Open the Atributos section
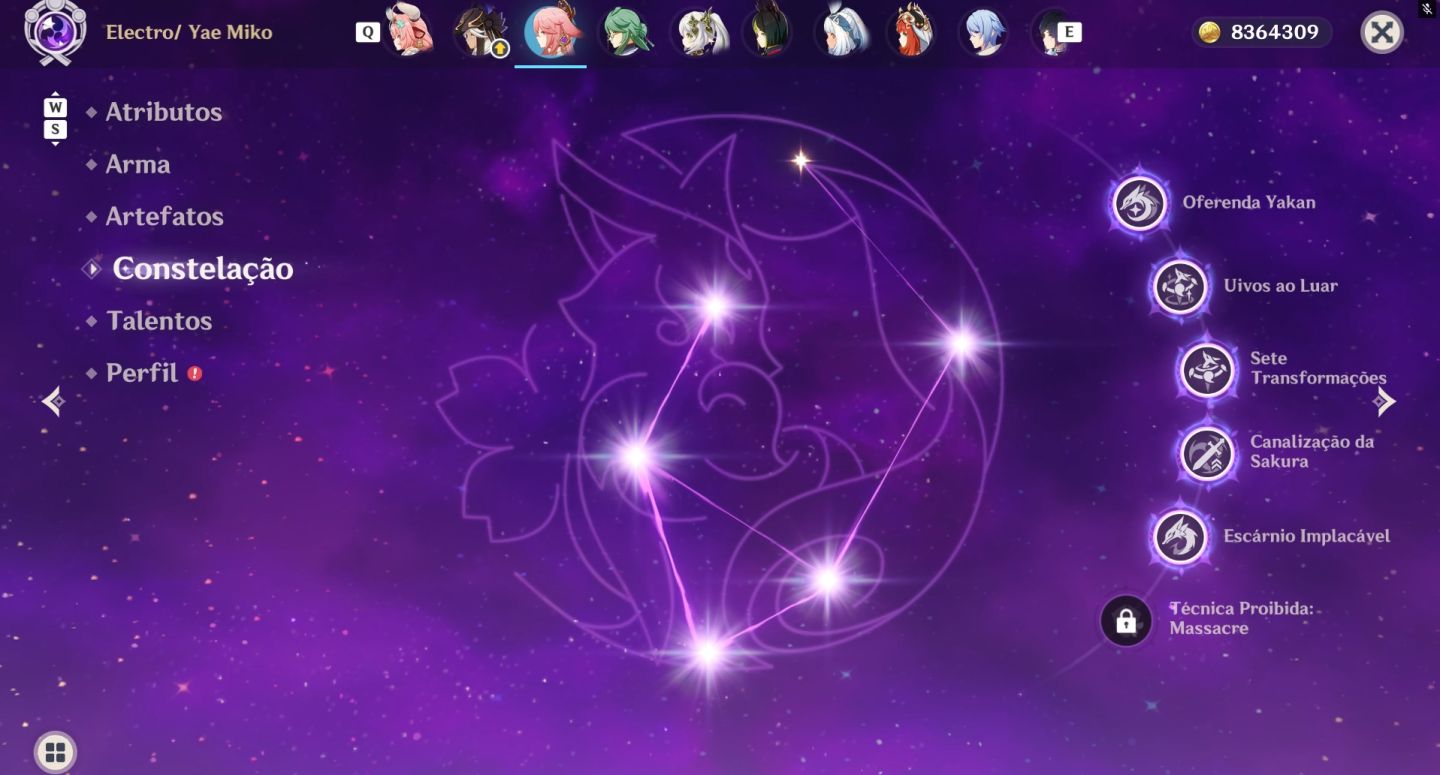 point(164,112)
